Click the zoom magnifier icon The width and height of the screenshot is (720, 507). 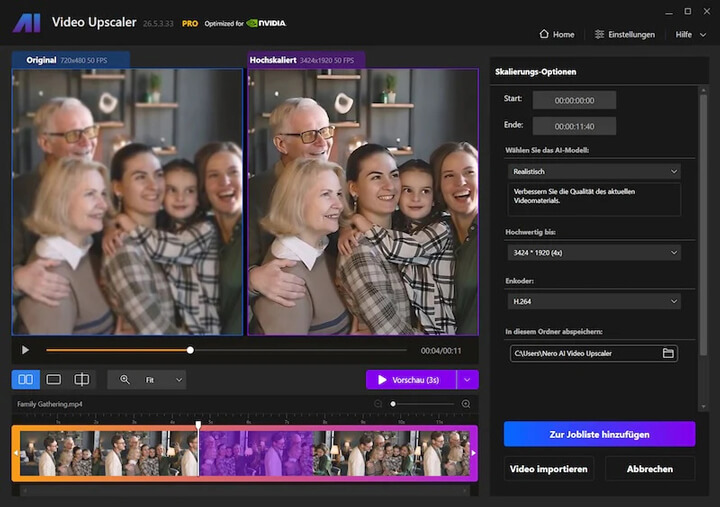coord(125,380)
